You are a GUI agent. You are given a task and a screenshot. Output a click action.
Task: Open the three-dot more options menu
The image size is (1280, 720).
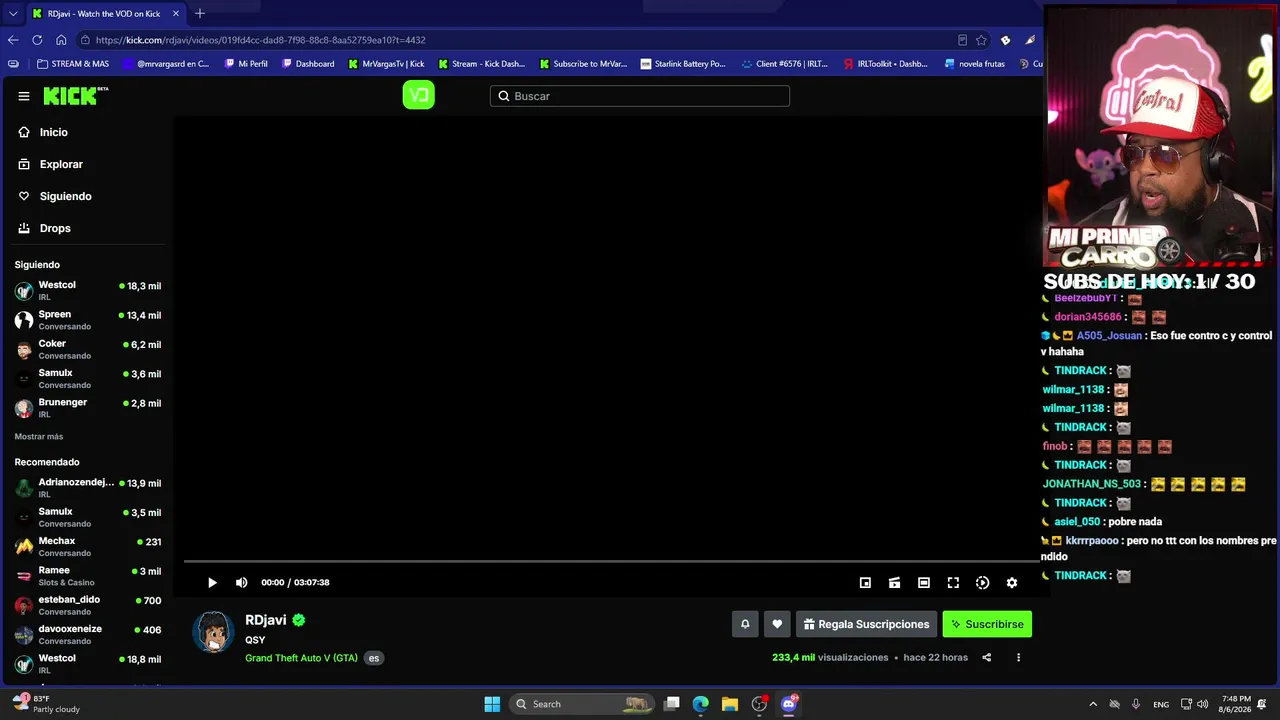[x=1018, y=658]
